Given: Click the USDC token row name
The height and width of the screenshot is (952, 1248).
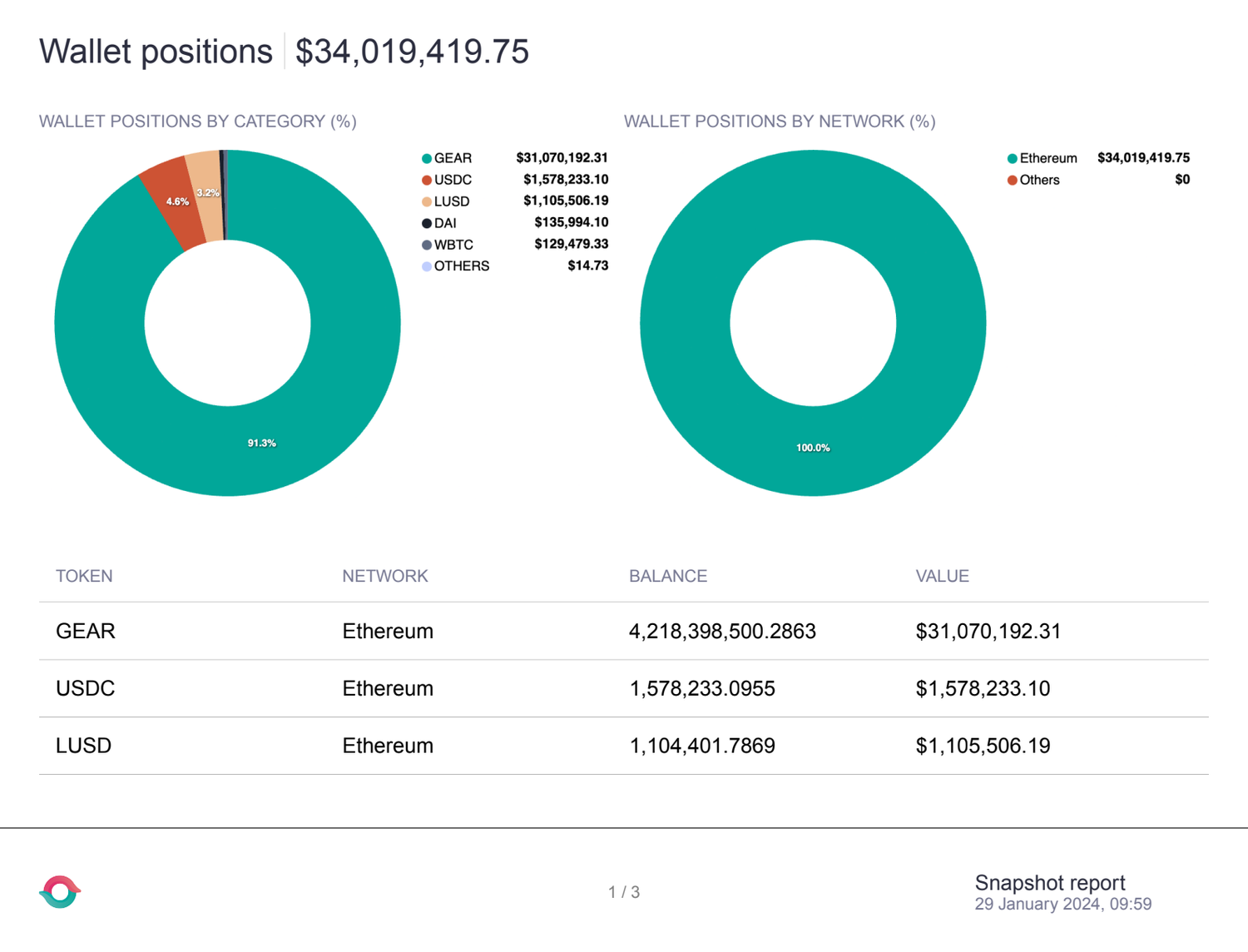Looking at the screenshot, I should pyautogui.click(x=86, y=688).
